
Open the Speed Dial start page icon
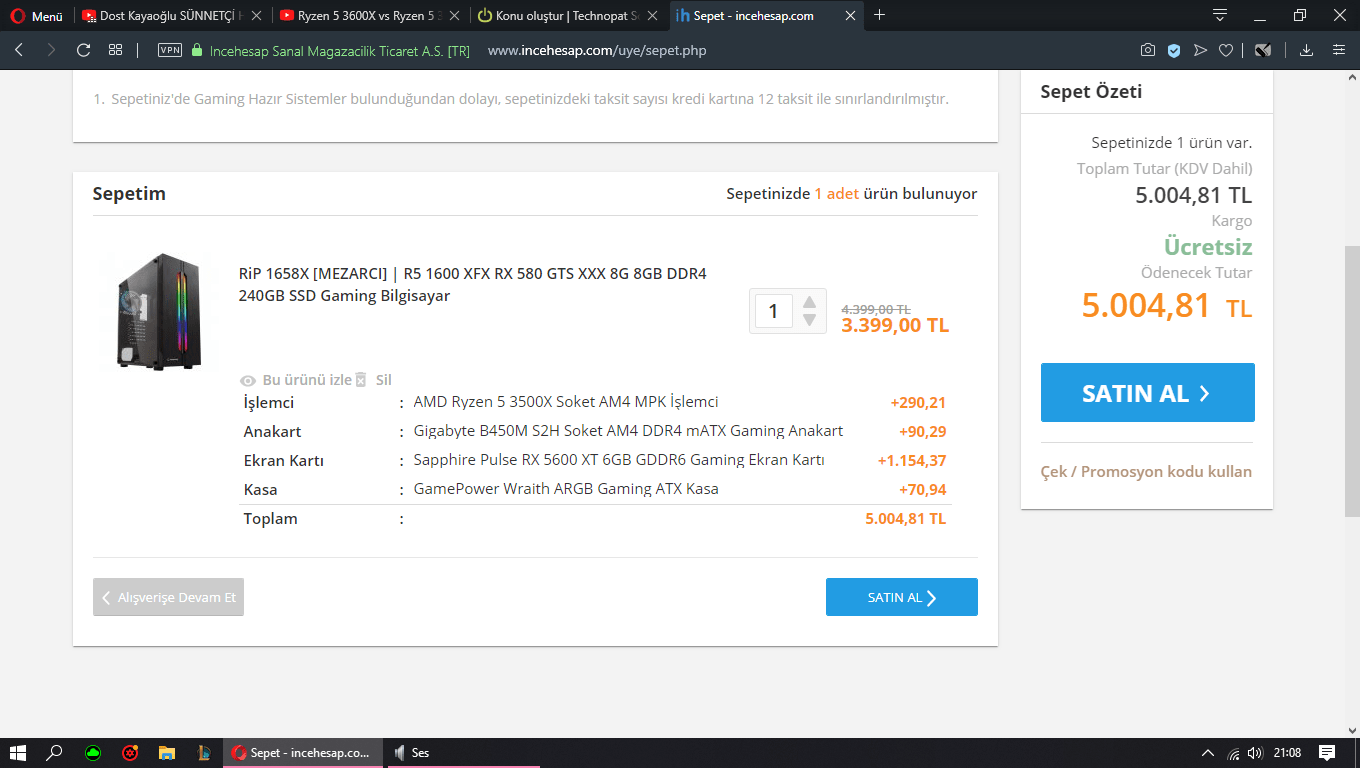coord(116,50)
